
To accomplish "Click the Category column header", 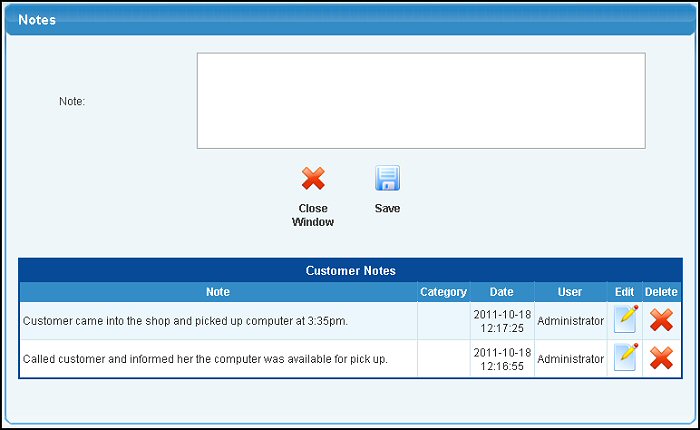I will [443, 292].
